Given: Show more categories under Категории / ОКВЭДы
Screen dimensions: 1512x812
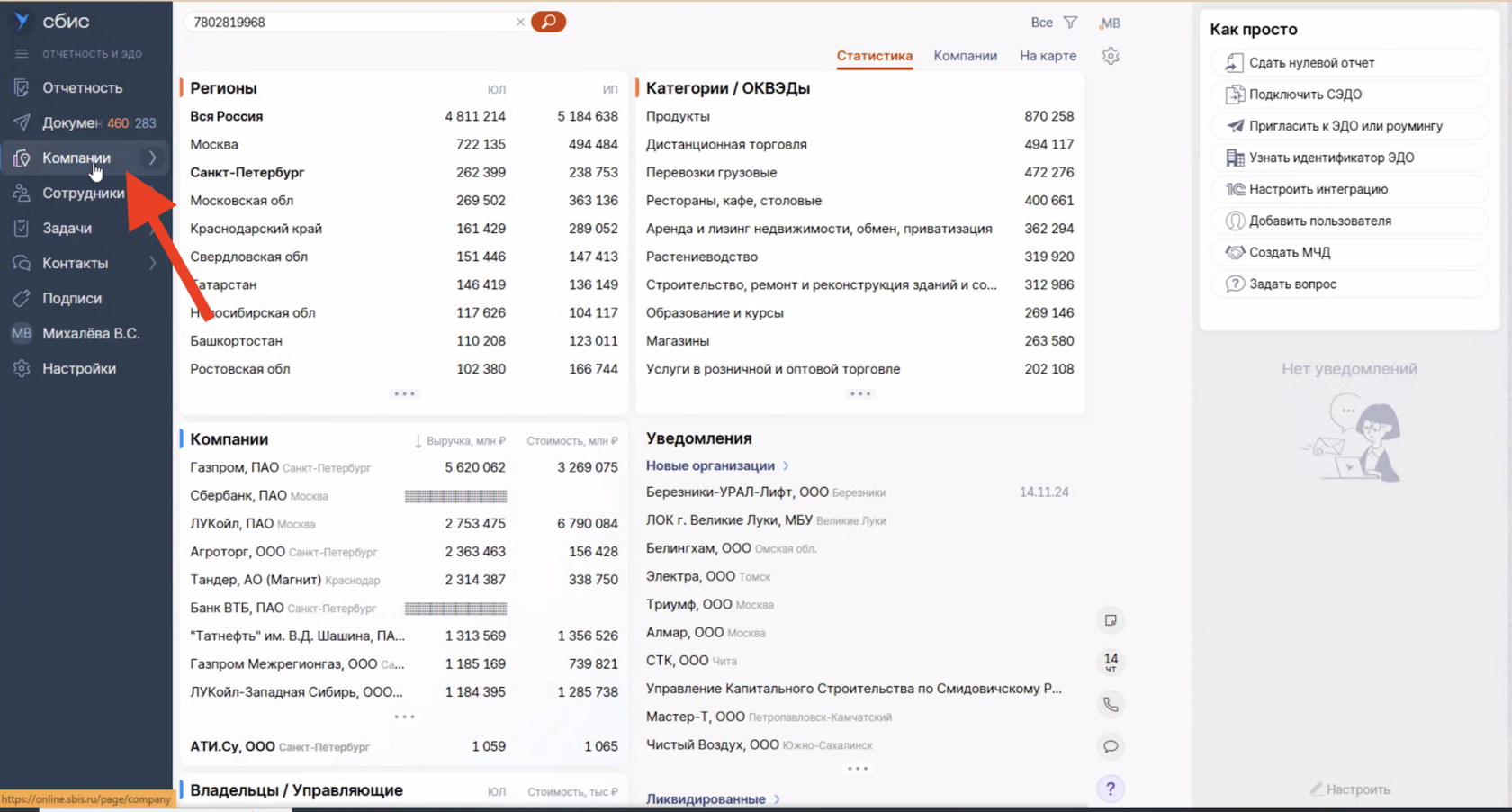Looking at the screenshot, I should click(859, 394).
